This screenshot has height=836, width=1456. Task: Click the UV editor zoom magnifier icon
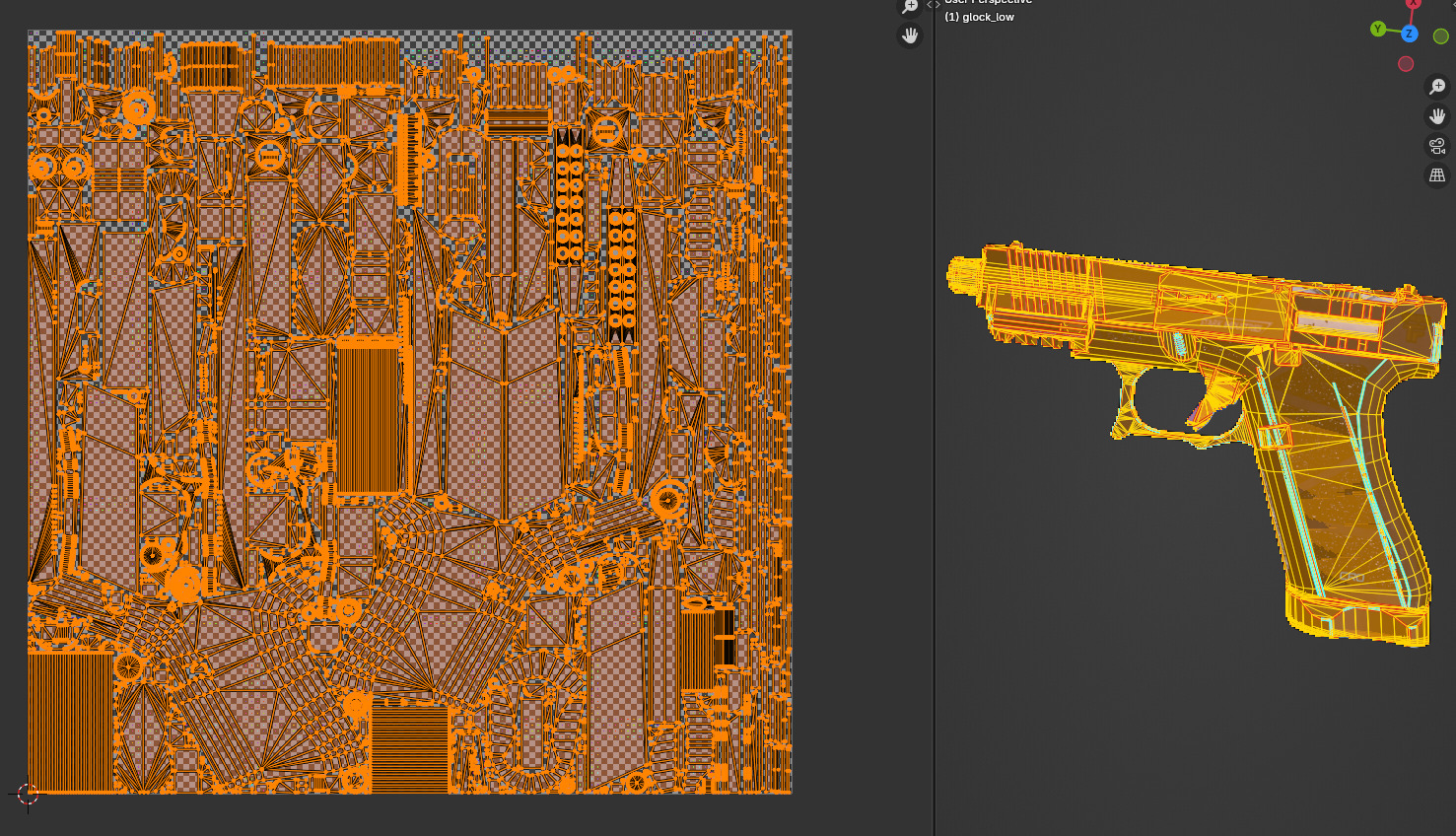point(910,6)
